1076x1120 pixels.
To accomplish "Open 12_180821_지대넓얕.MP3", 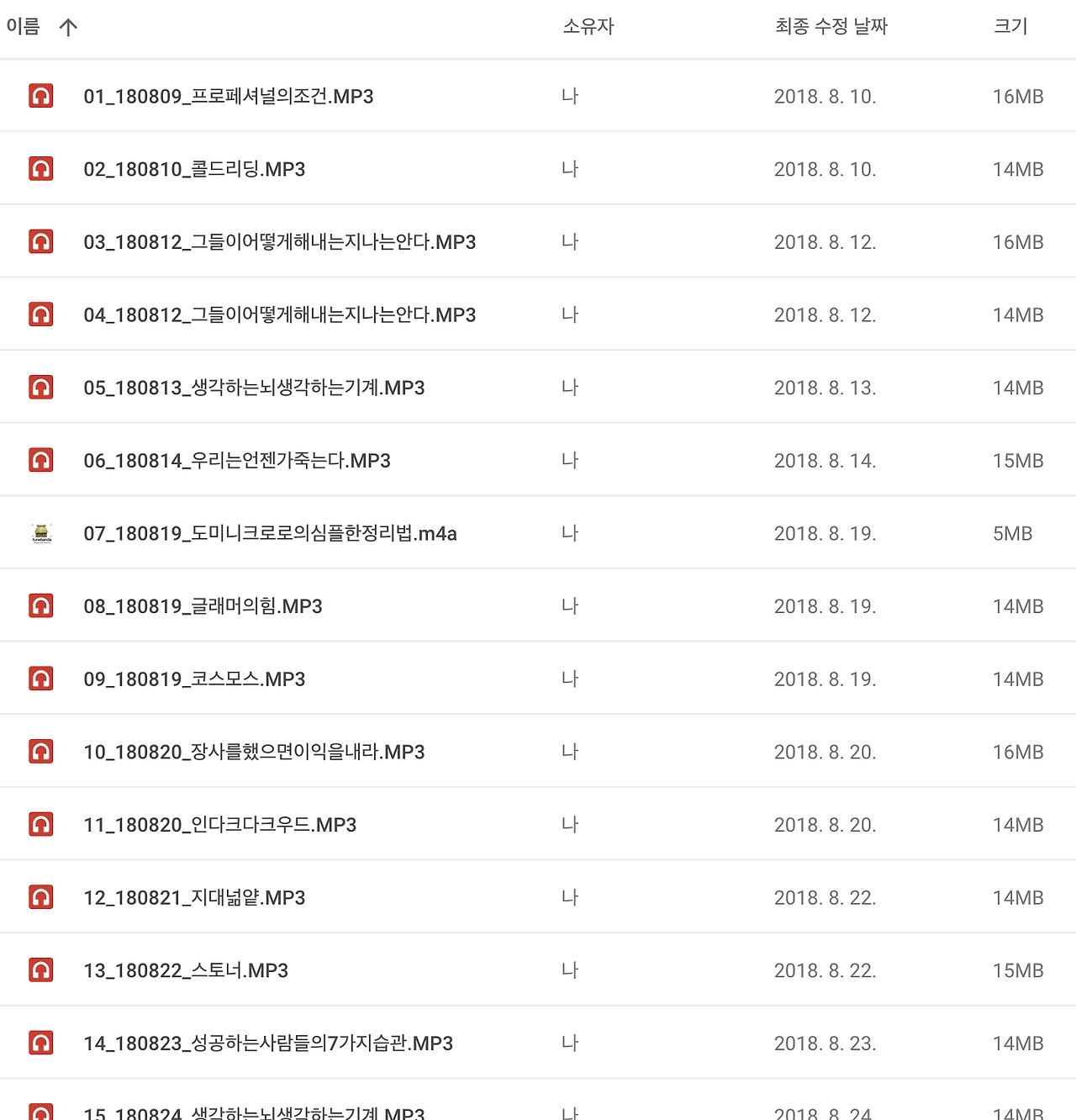I will [x=205, y=896].
